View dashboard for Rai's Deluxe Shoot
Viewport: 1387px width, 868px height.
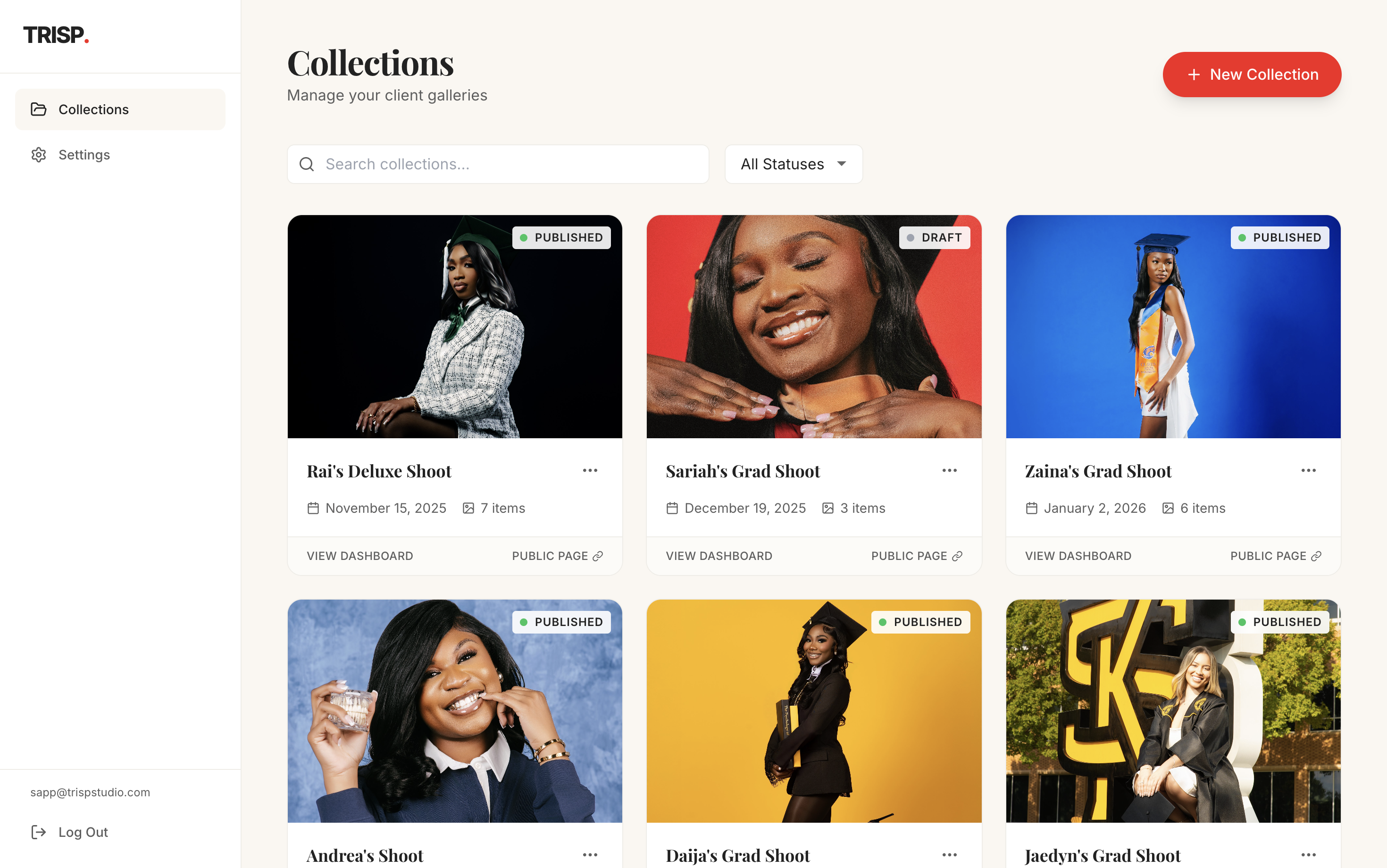(359, 556)
